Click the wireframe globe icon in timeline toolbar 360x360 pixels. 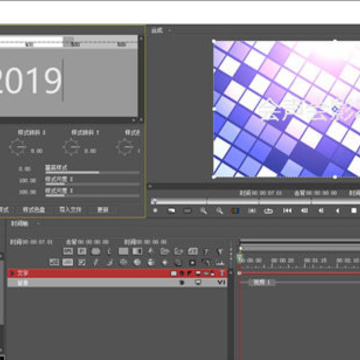tap(123, 262)
